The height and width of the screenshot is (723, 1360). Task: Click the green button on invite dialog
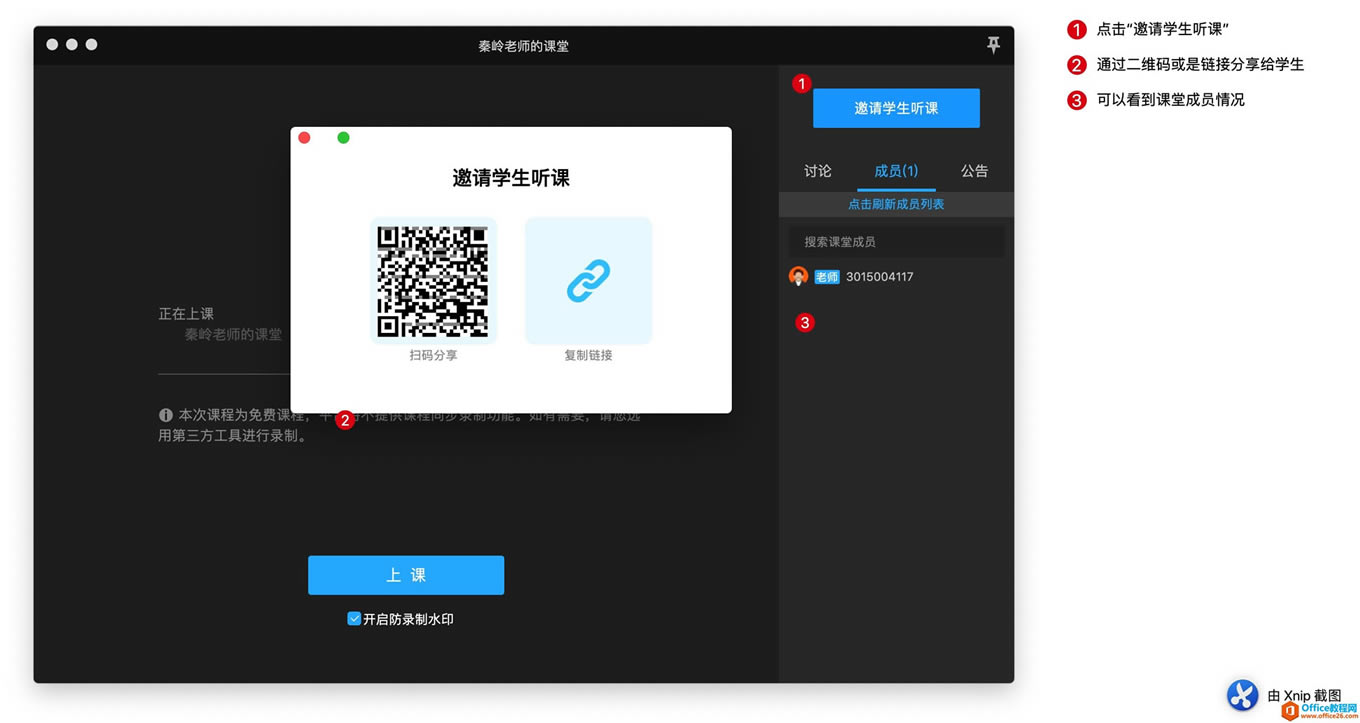[x=343, y=138]
